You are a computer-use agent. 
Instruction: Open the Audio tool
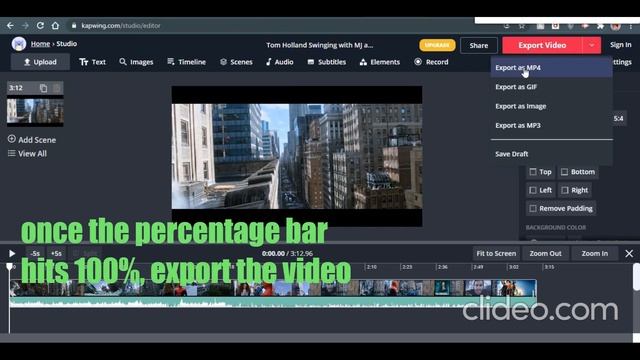click(x=280, y=62)
